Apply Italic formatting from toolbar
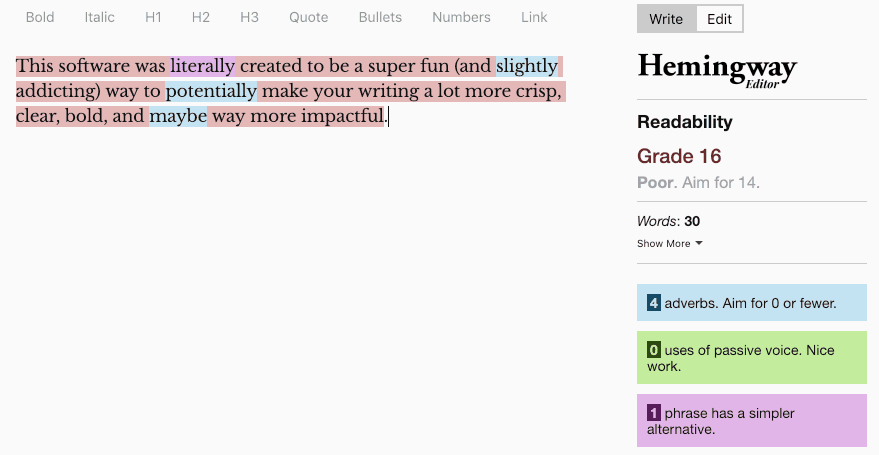 (x=99, y=17)
